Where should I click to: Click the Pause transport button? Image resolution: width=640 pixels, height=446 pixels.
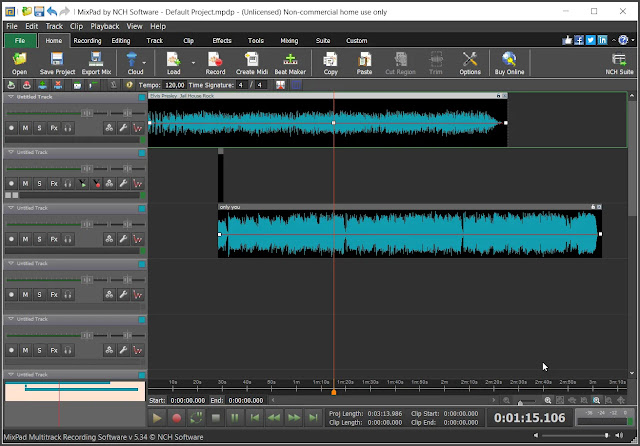tap(235, 417)
